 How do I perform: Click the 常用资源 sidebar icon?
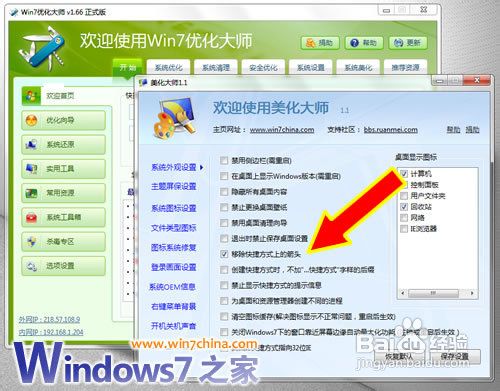tap(32, 193)
